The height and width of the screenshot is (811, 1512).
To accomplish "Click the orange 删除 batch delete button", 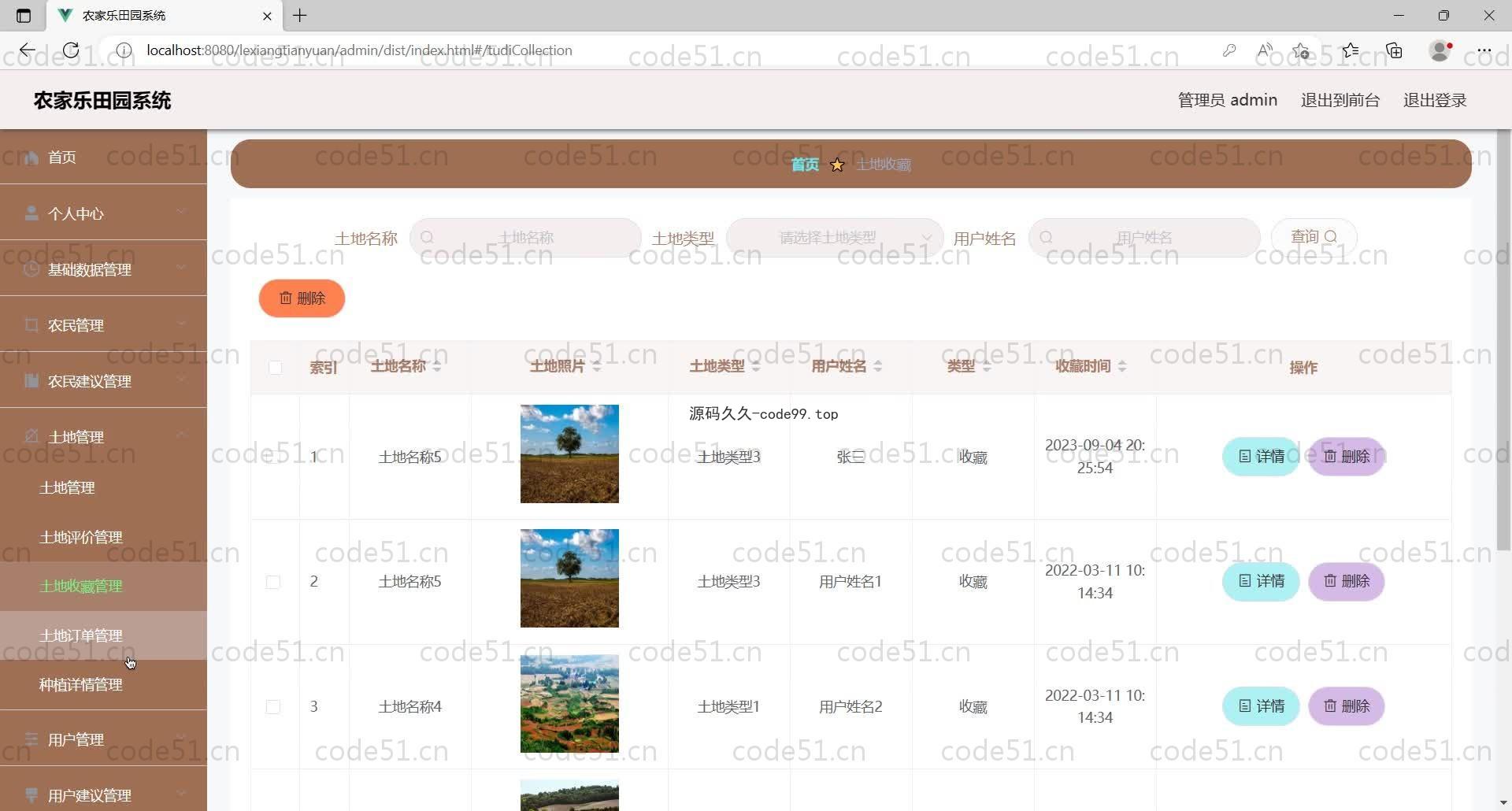I will click(302, 298).
